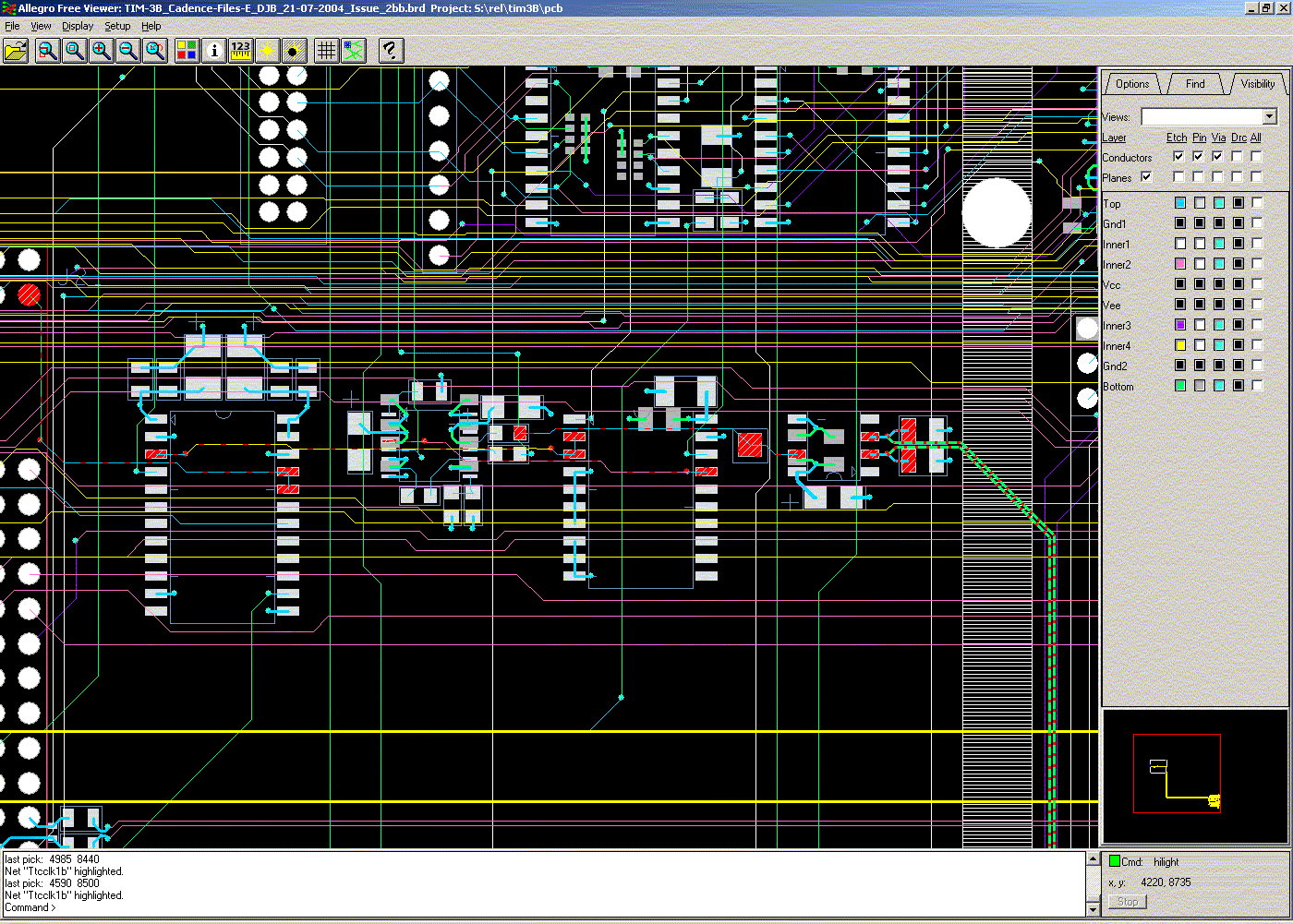Open the Views dropdown arrow
Screen dimensions: 1293x924
[x=1270, y=116]
